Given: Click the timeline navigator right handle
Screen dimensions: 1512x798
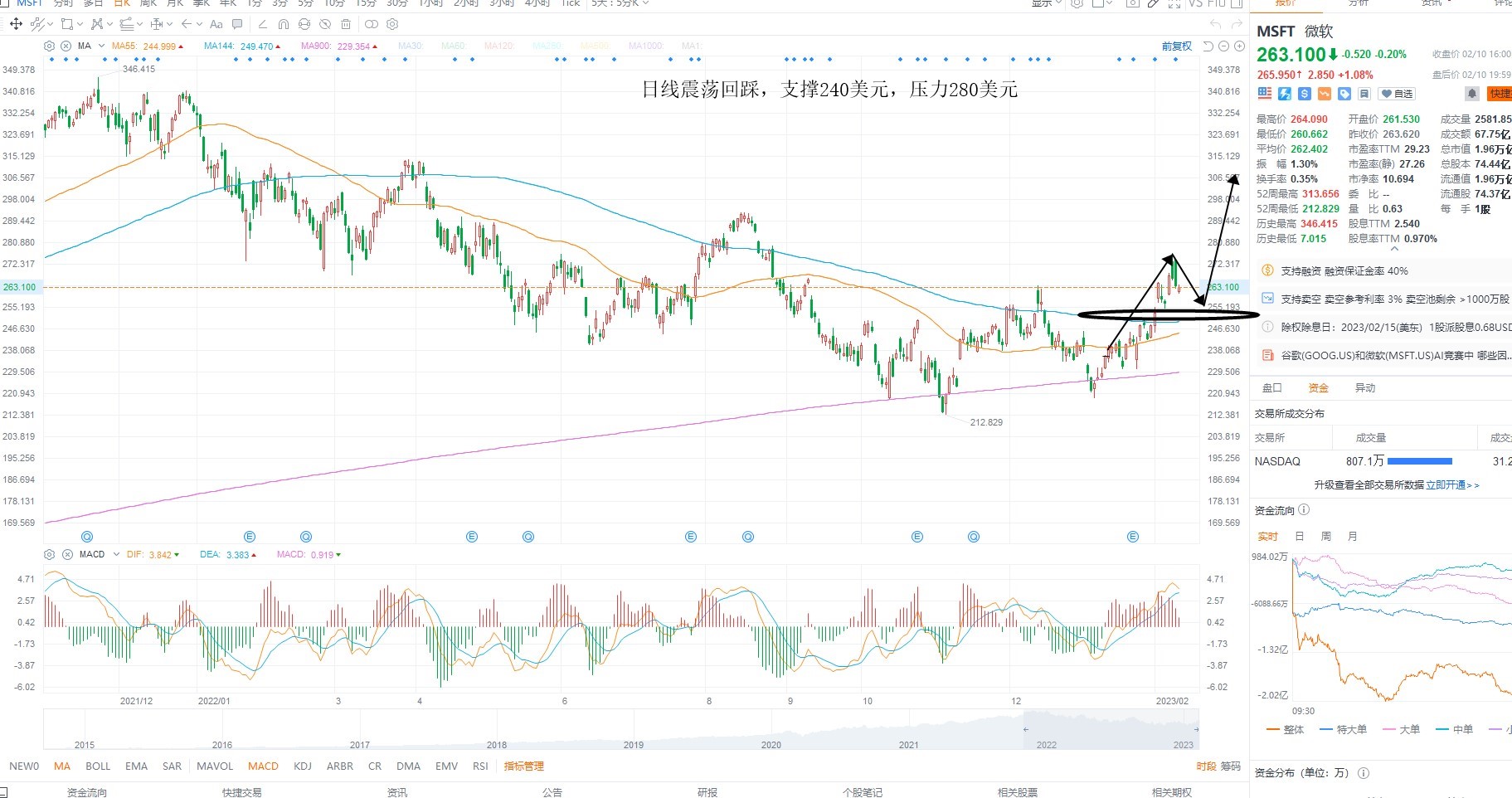Looking at the screenshot, I should point(1195,730).
